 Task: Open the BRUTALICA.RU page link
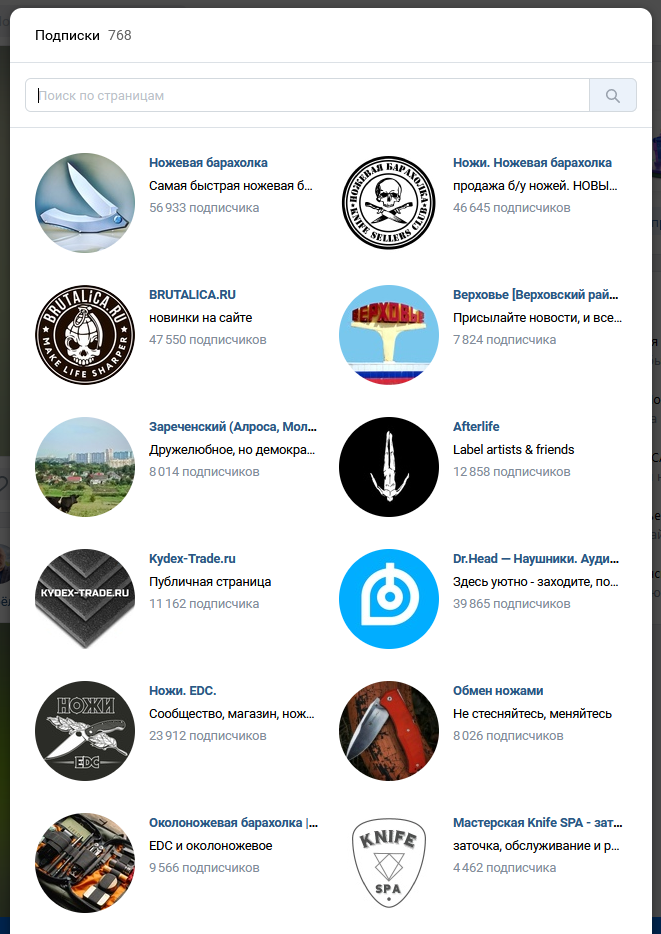click(x=192, y=295)
